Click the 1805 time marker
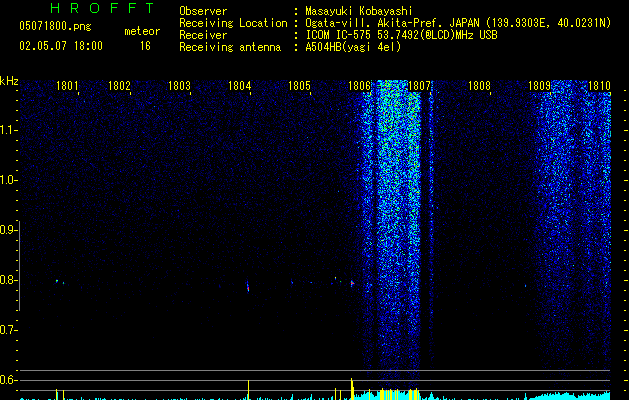This screenshot has height=400, width=629. 299,86
